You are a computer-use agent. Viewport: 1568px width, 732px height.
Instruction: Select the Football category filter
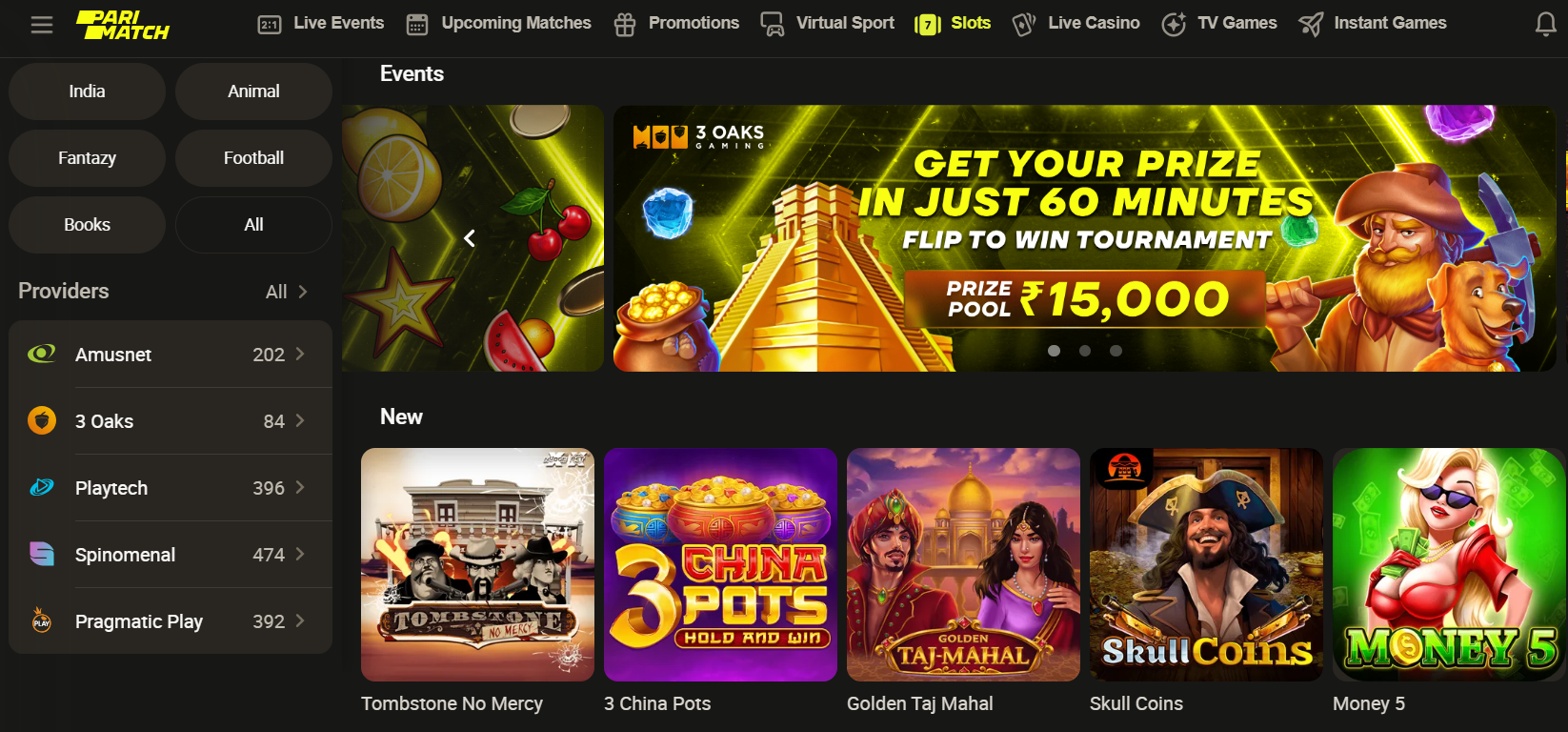[x=253, y=158]
